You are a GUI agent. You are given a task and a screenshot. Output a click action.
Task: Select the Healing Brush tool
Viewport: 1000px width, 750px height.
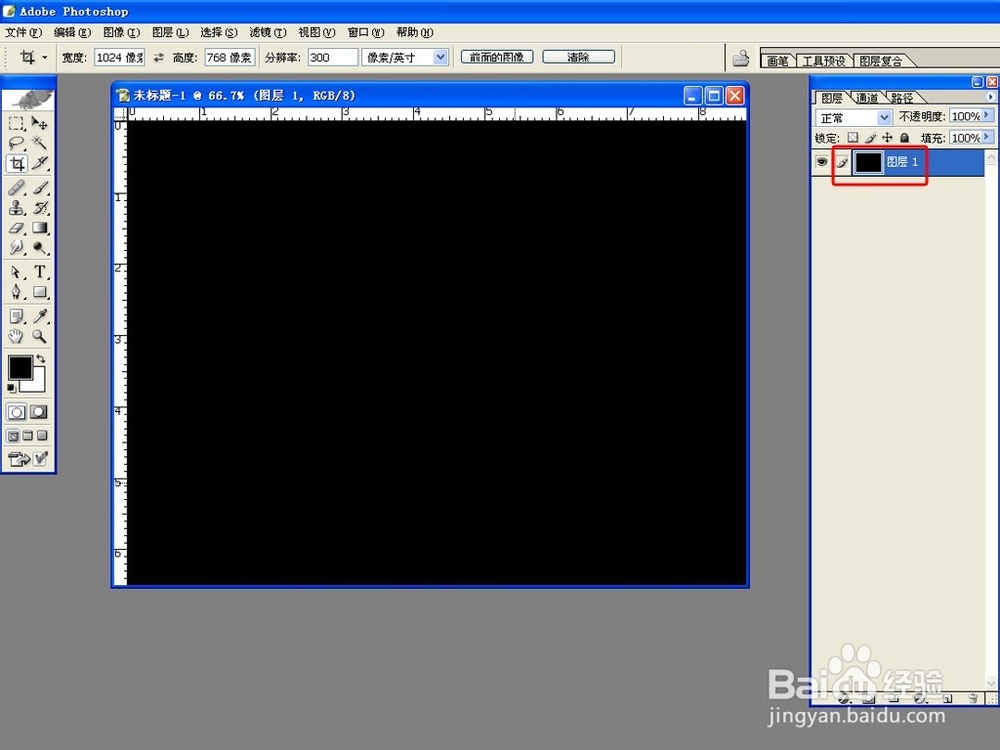17,188
